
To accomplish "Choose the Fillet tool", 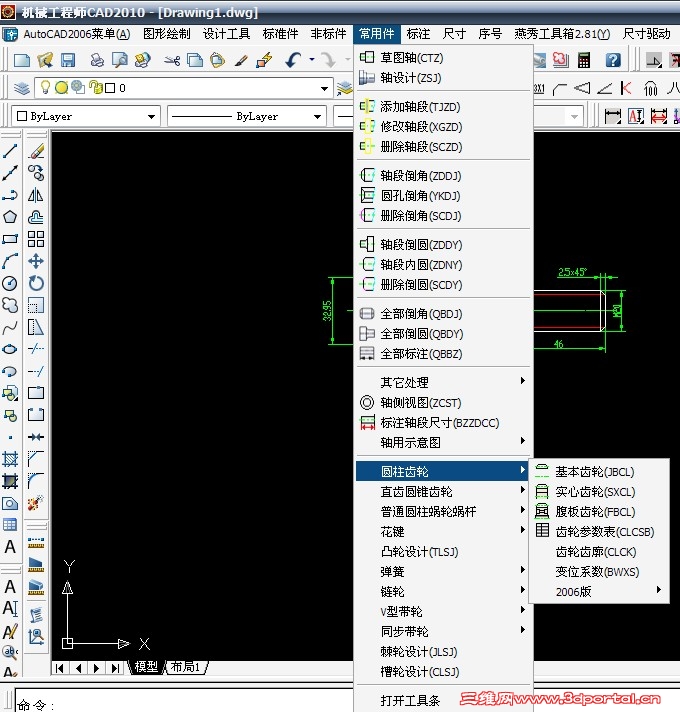I will point(36,481).
